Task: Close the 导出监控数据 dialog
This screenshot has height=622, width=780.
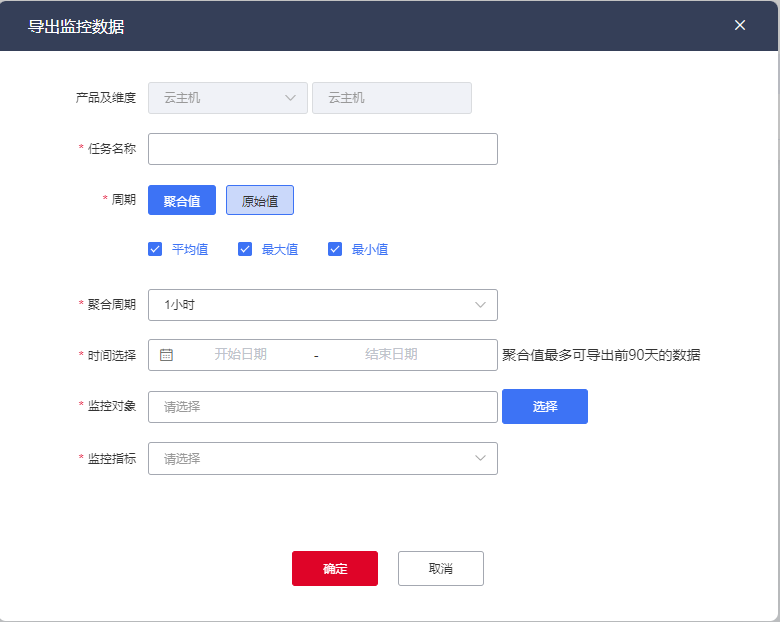Action: click(x=740, y=25)
